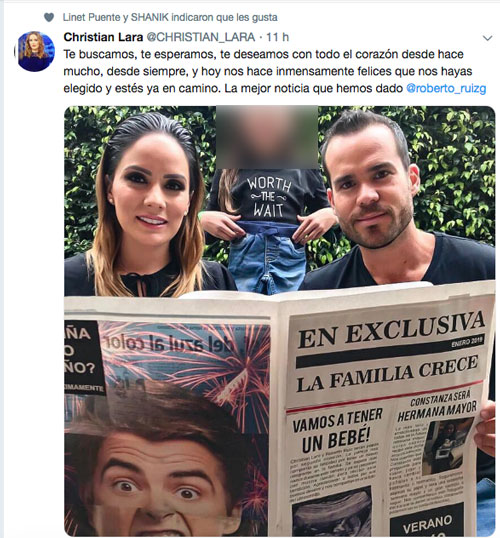Open Christian Lara's round profile avatar
Image resolution: width=500 pixels, height=538 pixels.
[x=36, y=51]
